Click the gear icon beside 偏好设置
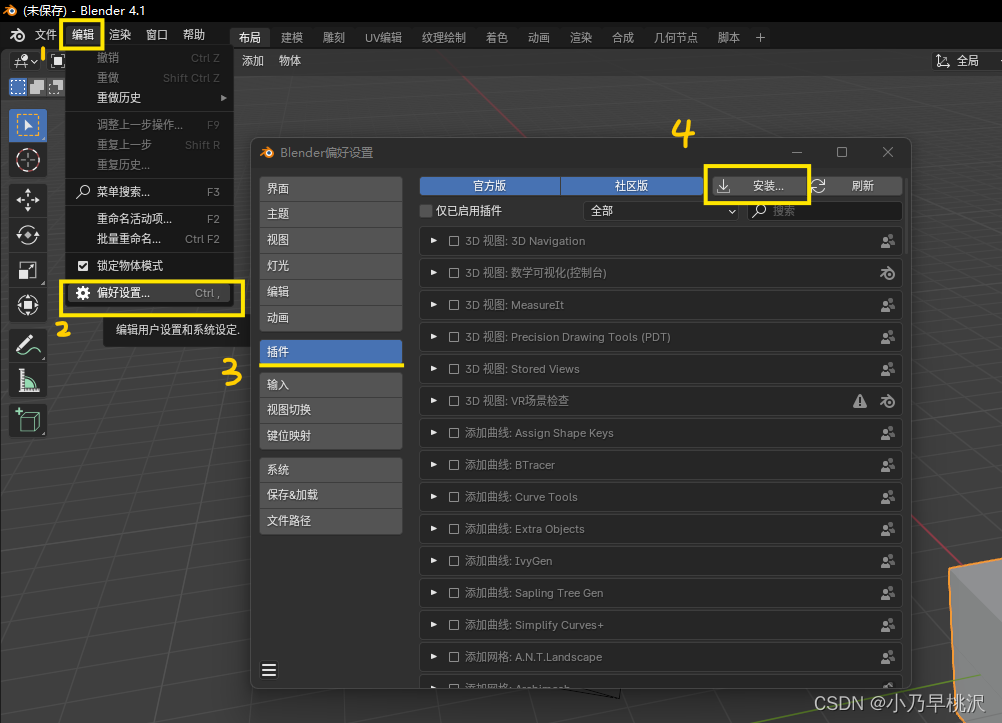The image size is (1002, 723). (x=83, y=293)
